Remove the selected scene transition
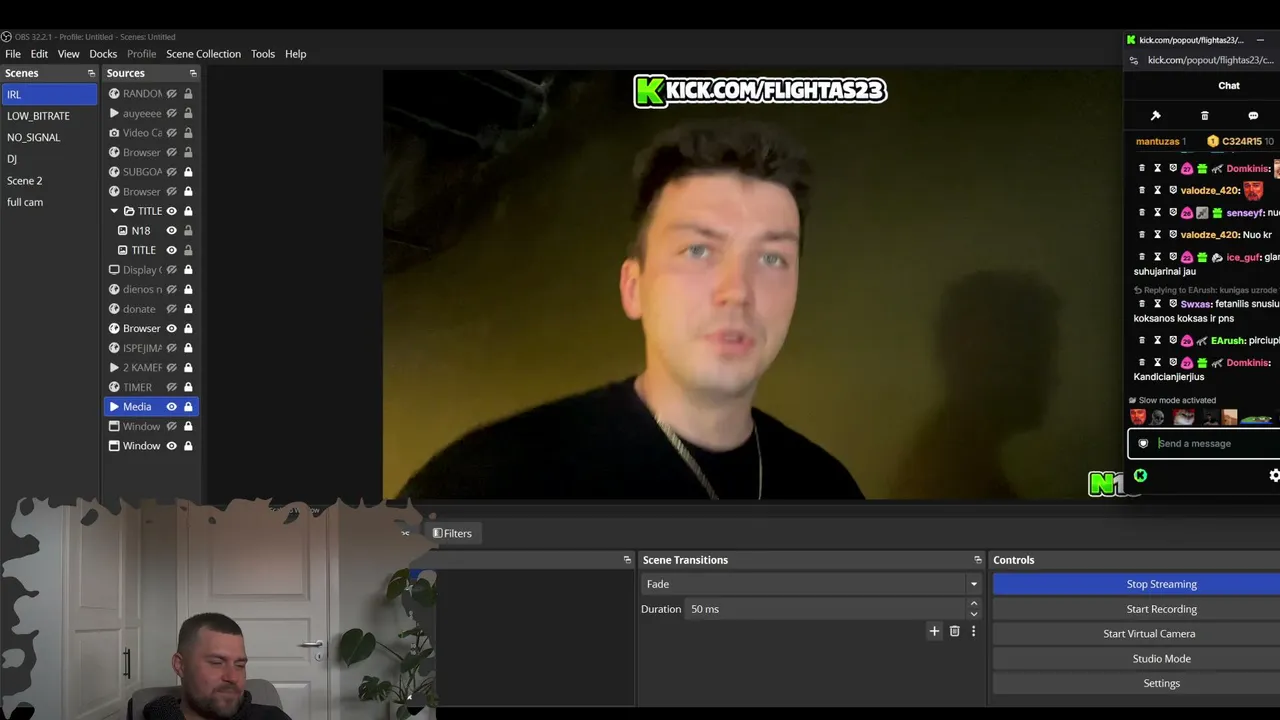The height and width of the screenshot is (720, 1280). (x=954, y=631)
